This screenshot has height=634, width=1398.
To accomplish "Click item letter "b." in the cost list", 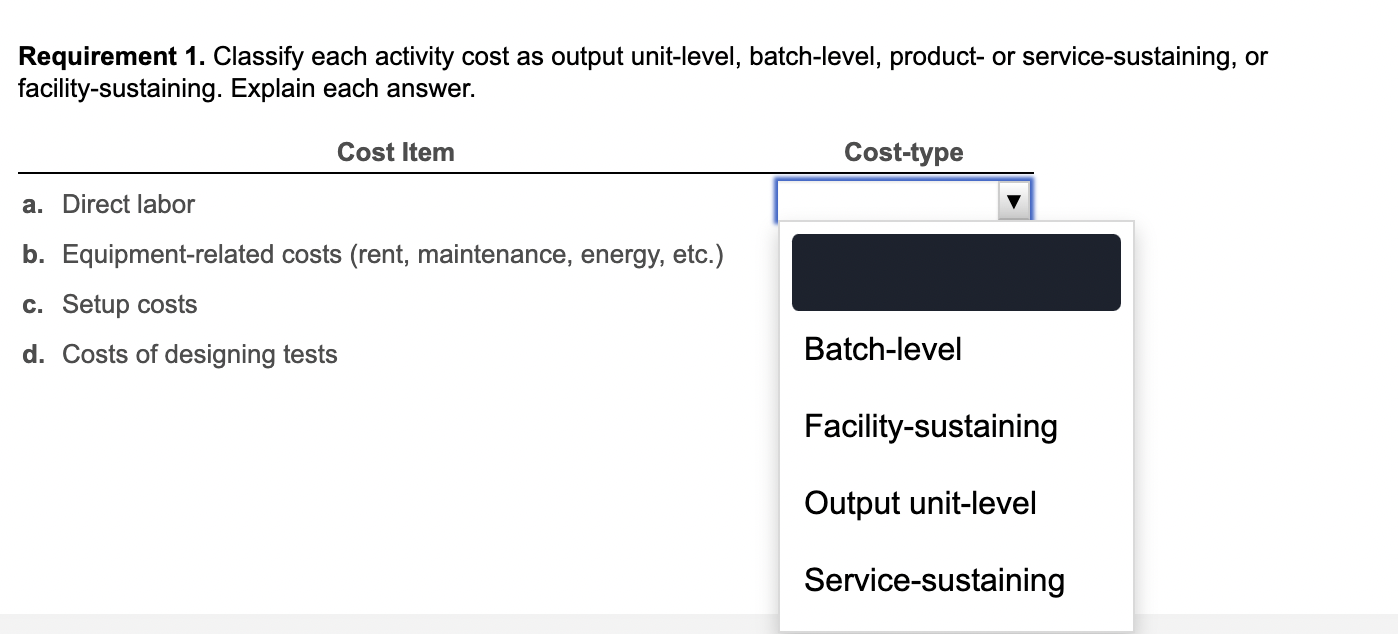I will pyautogui.click(x=31, y=254).
